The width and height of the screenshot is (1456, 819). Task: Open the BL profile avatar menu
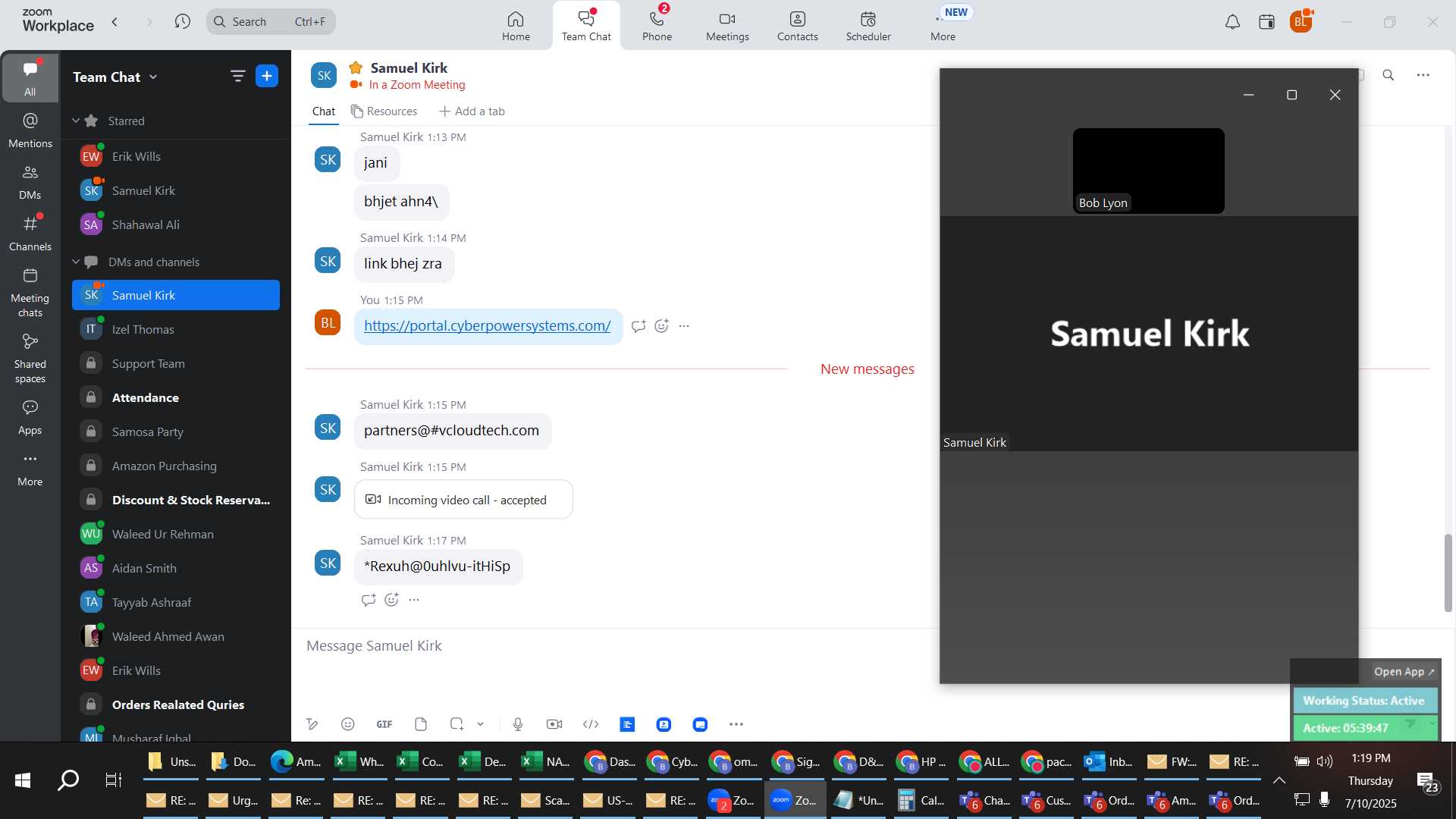pos(1301,21)
